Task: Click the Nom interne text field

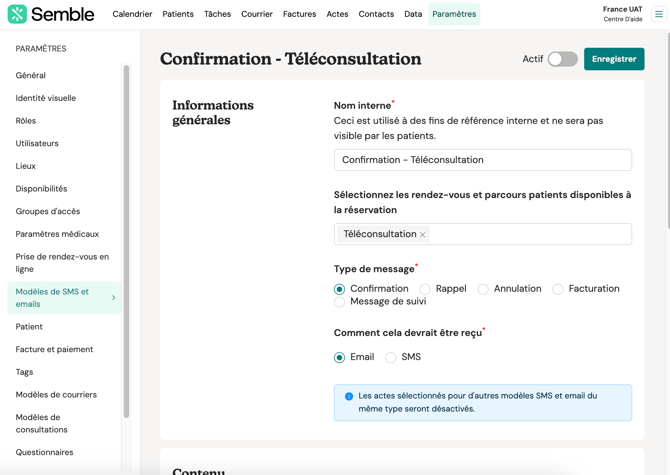Action: [482, 160]
